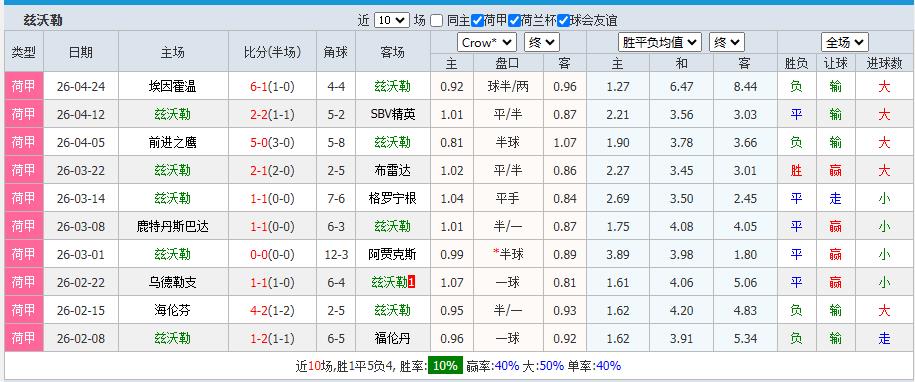
Task: Click the 荷甲 tag on 26-03-14 row
Action: (x=24, y=199)
